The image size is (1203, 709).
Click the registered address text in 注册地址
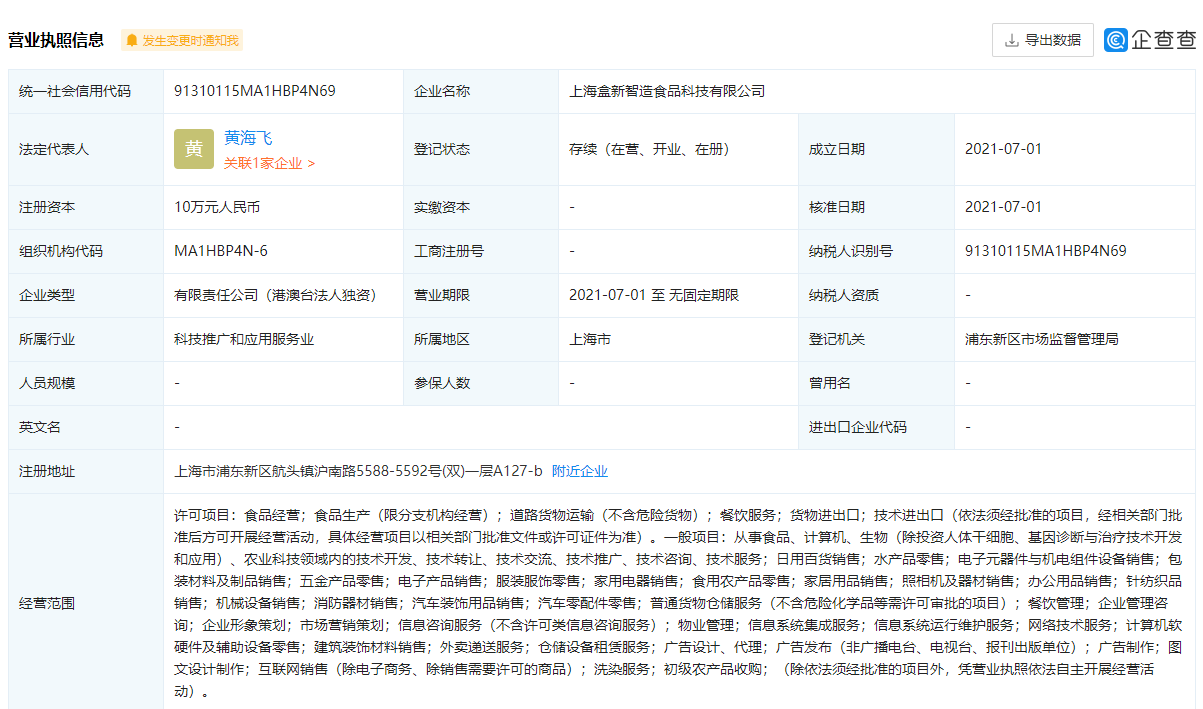(358, 471)
